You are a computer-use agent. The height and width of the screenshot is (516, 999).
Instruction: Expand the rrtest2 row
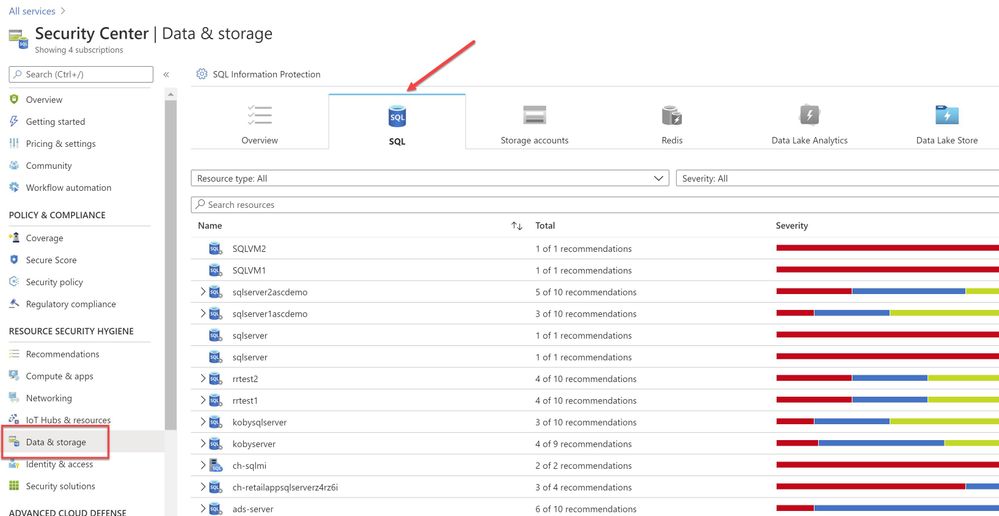point(203,378)
